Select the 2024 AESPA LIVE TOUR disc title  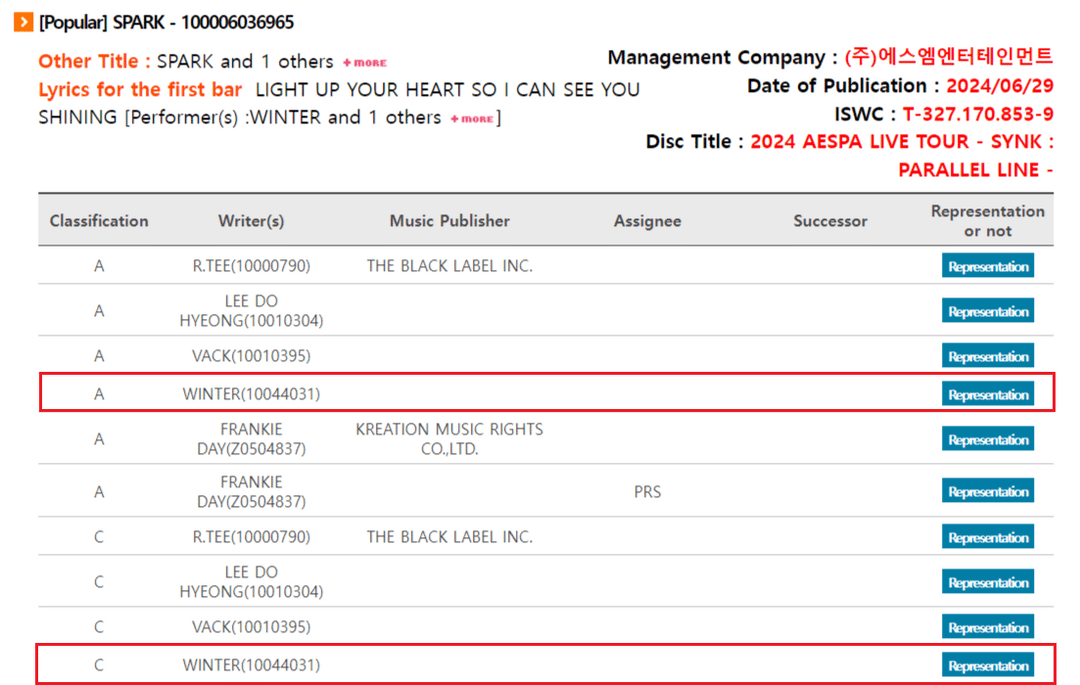point(901,142)
